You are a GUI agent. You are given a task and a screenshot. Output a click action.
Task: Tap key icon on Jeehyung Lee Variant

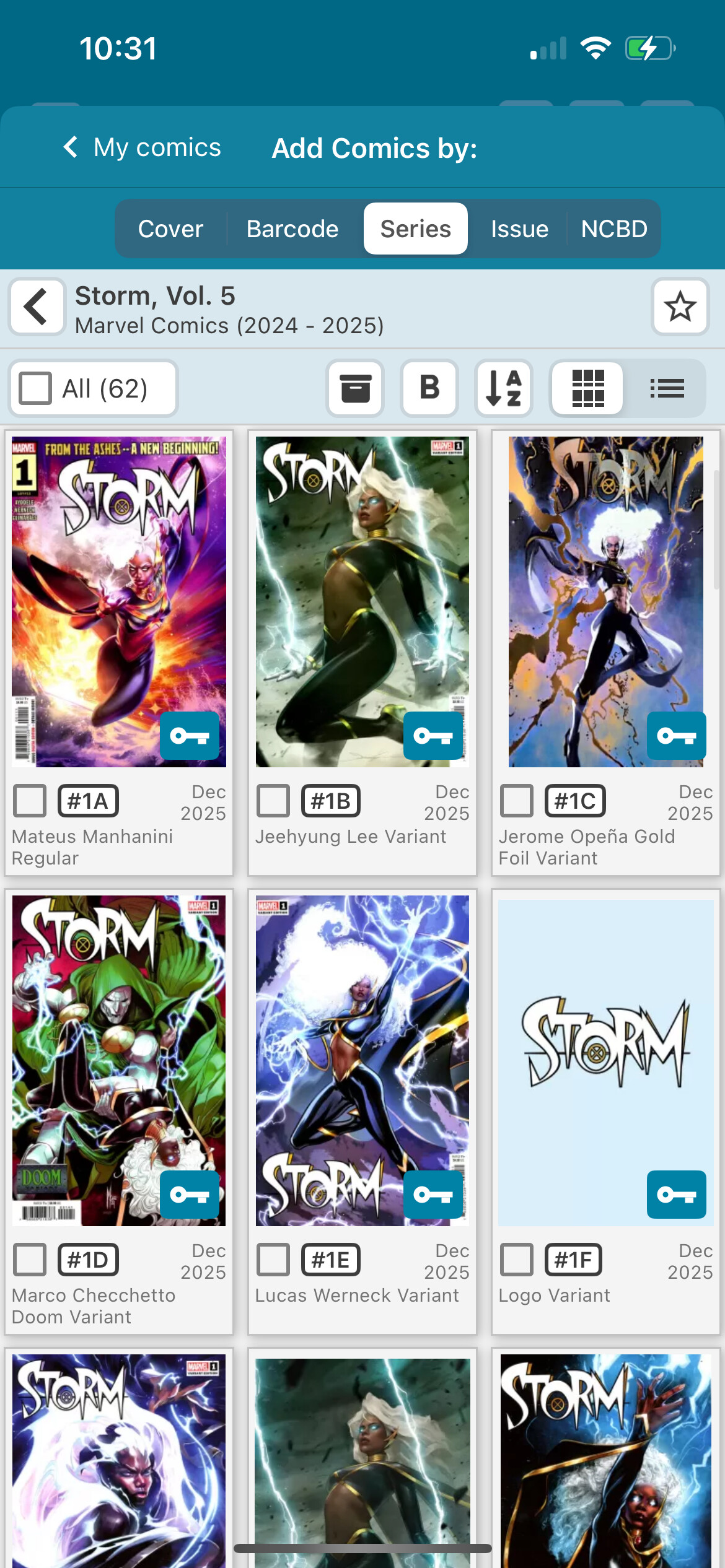click(x=433, y=736)
